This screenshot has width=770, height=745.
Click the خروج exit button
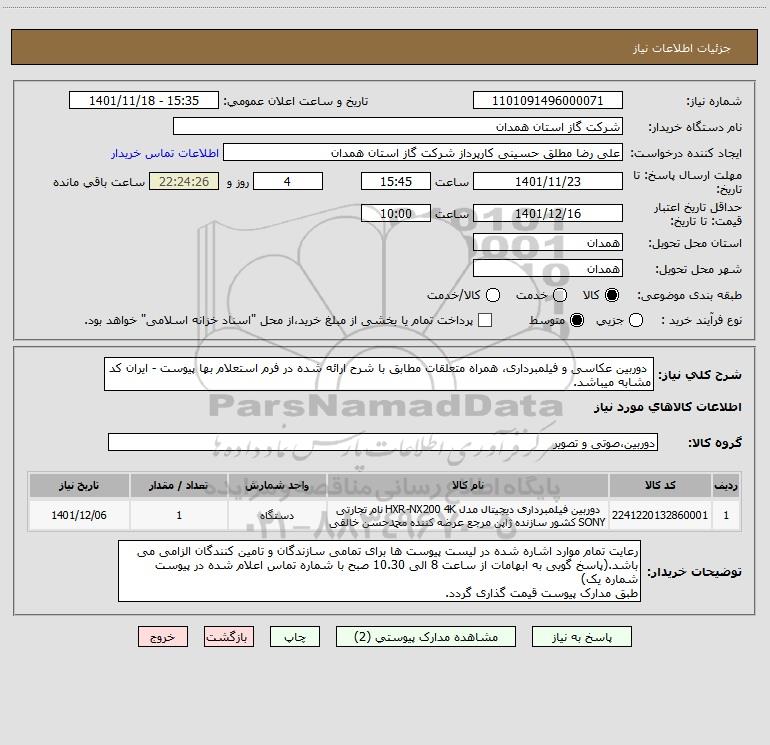coord(163,637)
